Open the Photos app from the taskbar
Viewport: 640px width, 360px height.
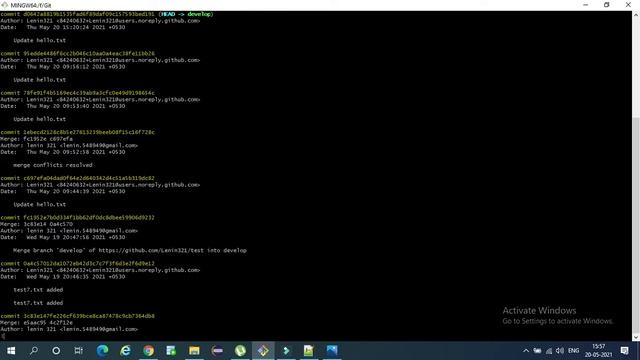click(x=332, y=350)
